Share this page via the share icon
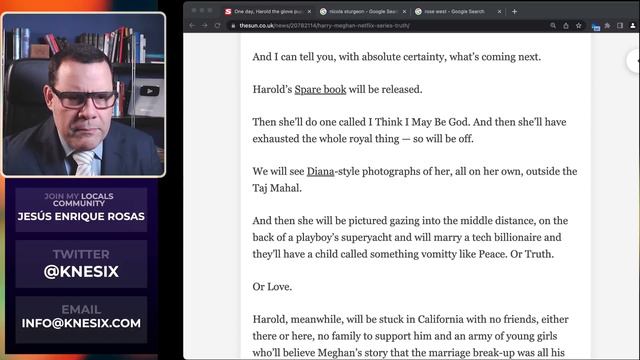Image resolution: width=640 pixels, height=360 pixels. point(566,25)
